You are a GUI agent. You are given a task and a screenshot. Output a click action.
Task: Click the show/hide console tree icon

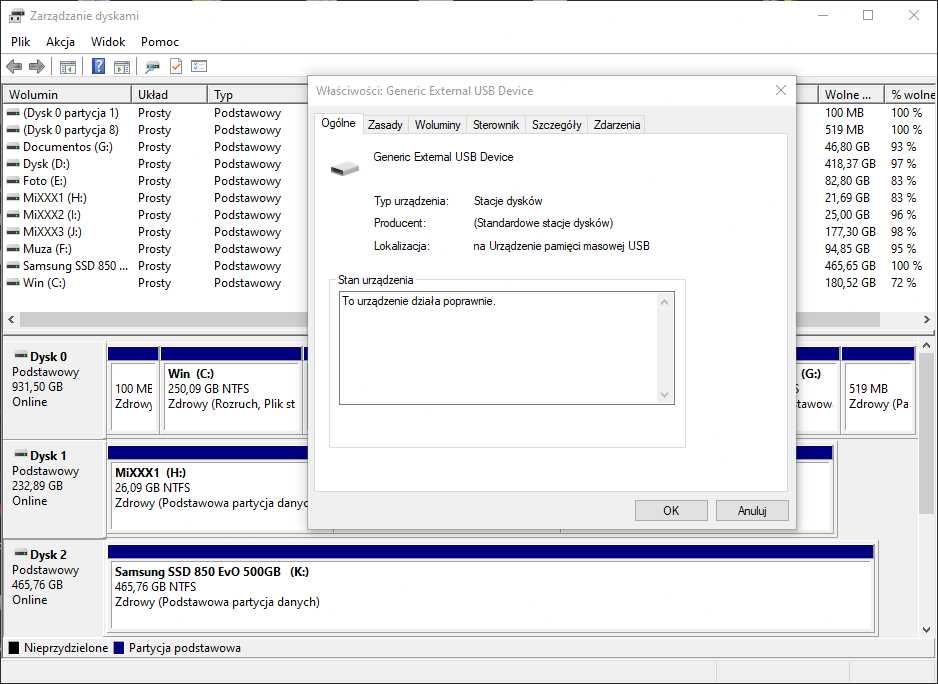point(68,66)
